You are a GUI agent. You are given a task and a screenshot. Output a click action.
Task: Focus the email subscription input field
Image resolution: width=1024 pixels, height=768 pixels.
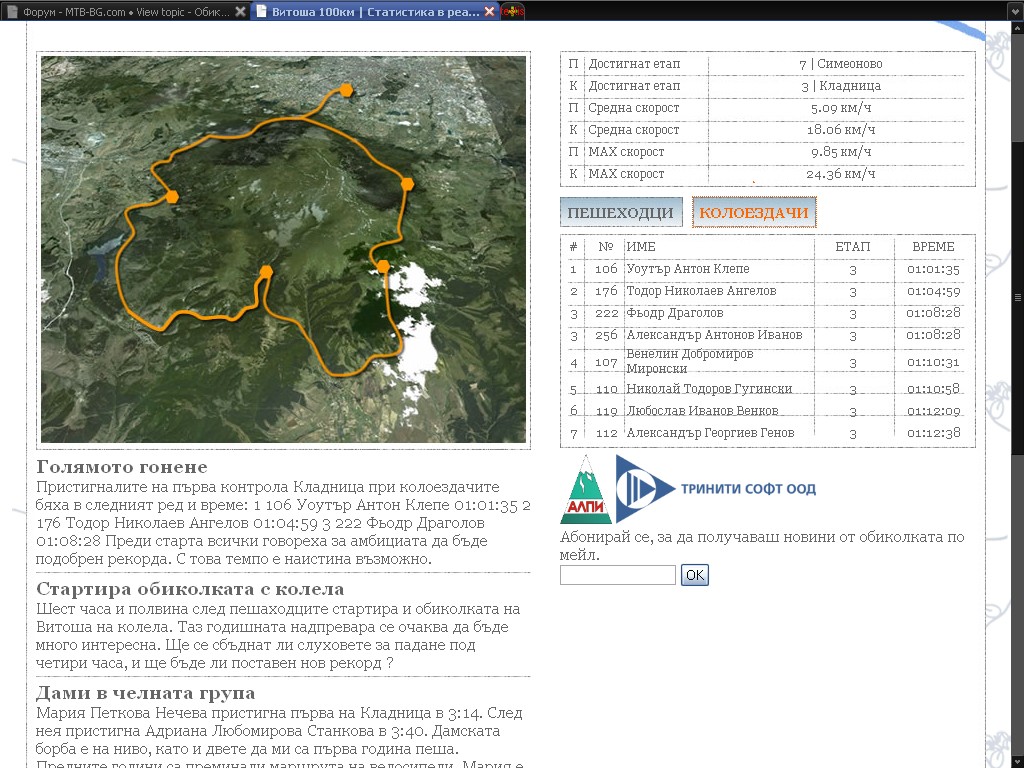(x=618, y=575)
